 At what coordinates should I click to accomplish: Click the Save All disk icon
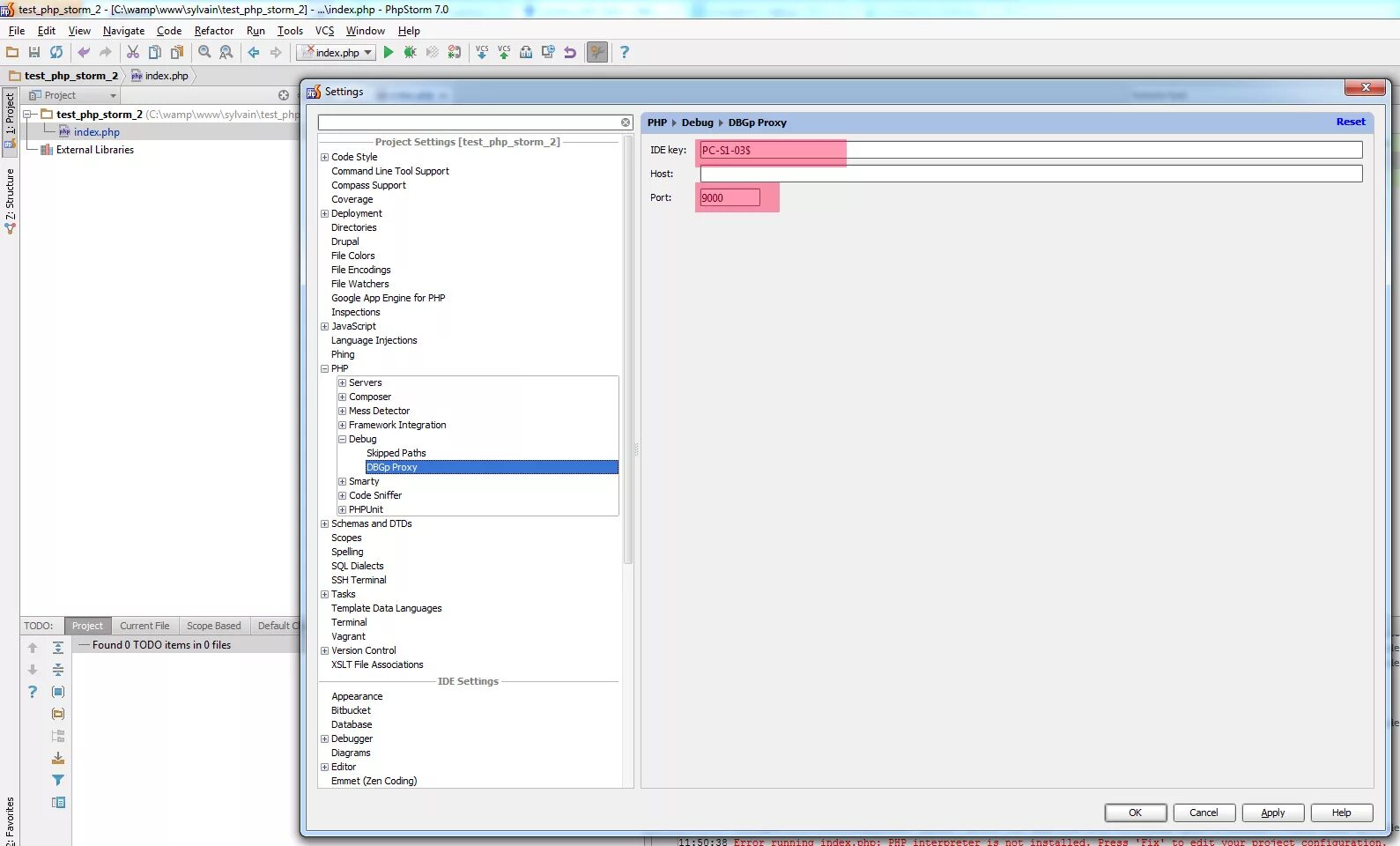tap(34, 53)
